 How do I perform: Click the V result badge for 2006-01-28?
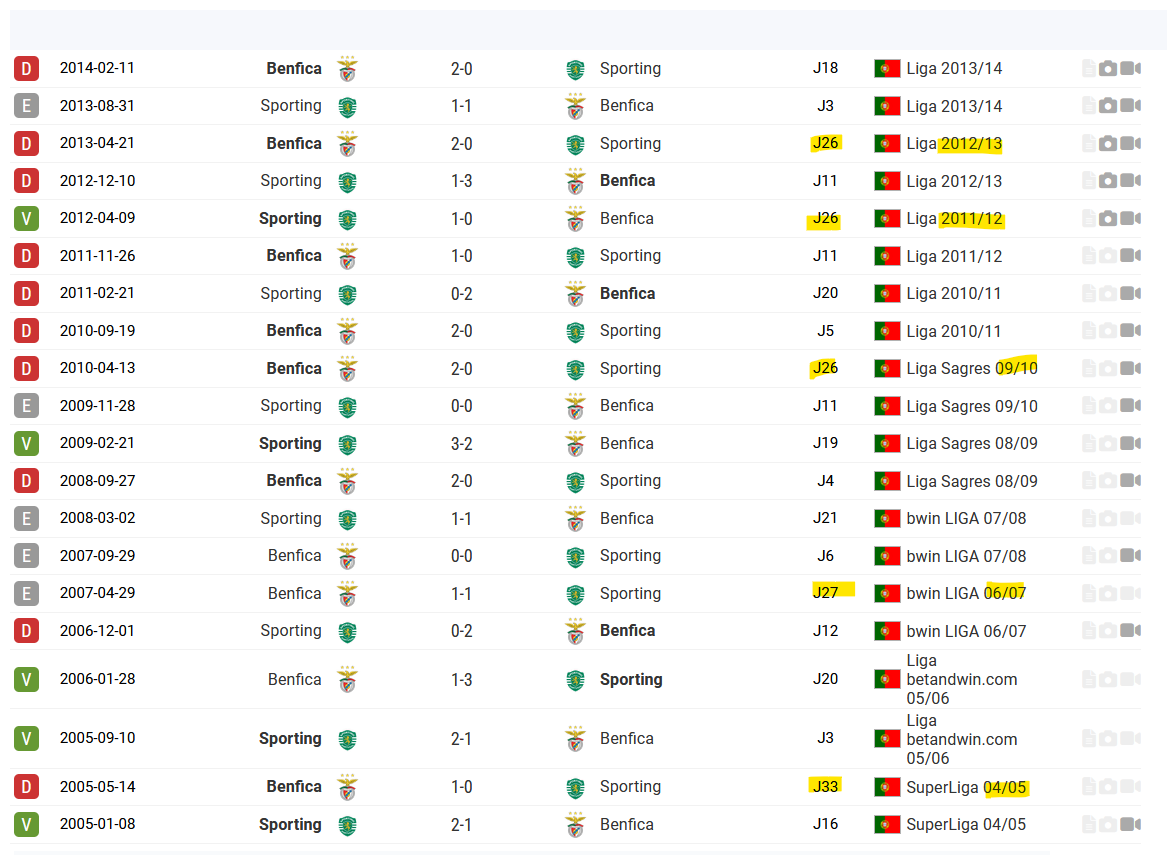[x=26, y=679]
